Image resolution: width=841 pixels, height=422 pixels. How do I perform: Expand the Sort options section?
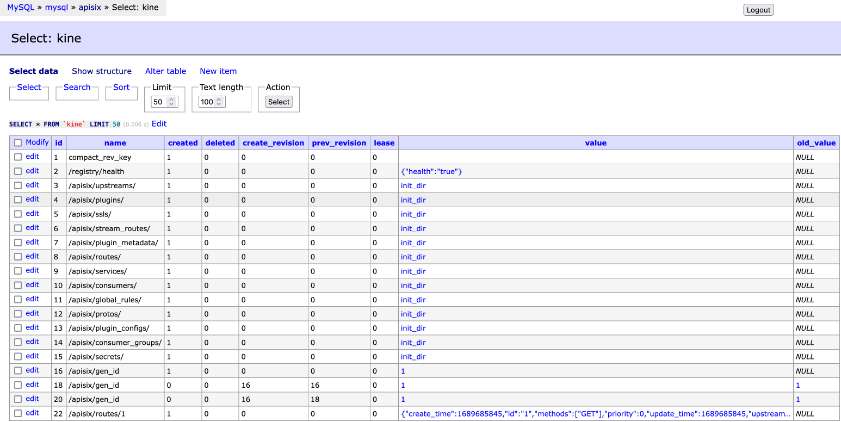tap(120, 88)
